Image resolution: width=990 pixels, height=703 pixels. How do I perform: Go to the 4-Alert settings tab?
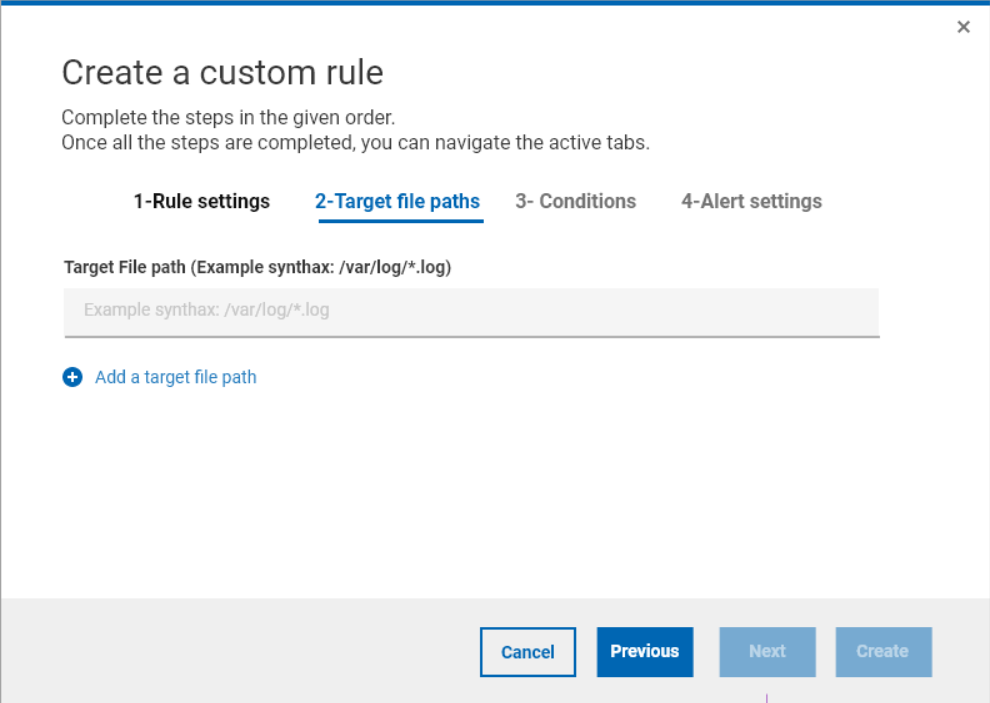point(751,201)
